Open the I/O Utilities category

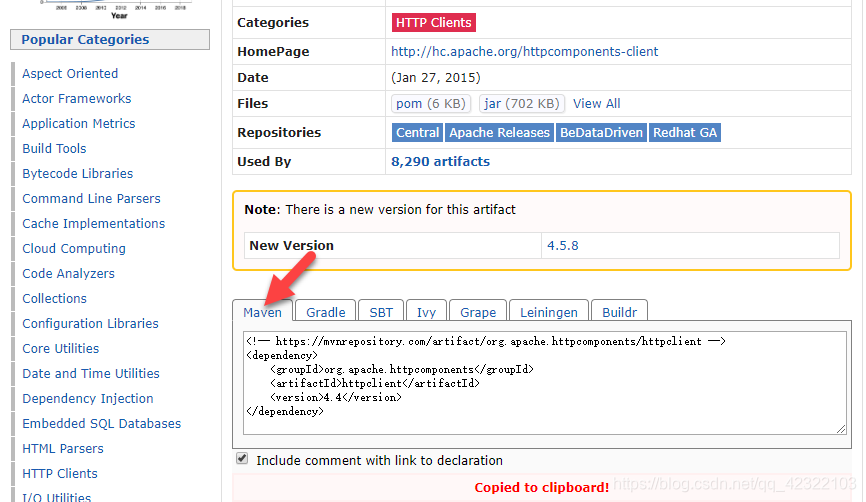[x=56, y=497]
